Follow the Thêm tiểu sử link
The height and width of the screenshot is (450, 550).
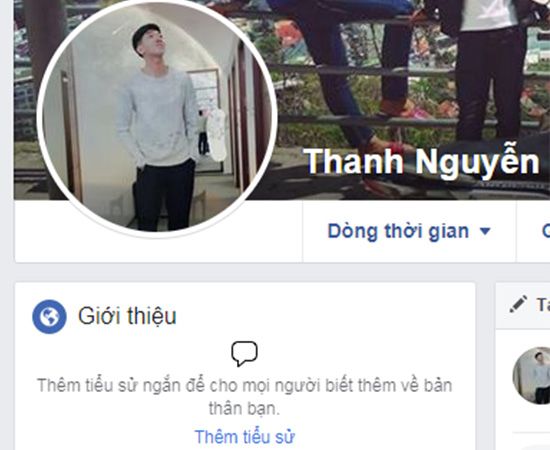(x=244, y=437)
